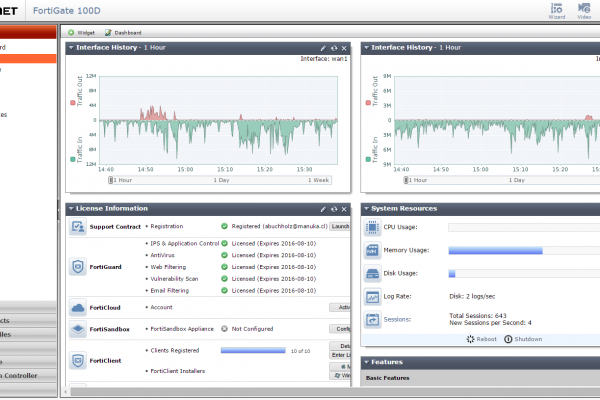The height and width of the screenshot is (400, 600).
Task: Click the FortiGate 100D title
Action: [67, 11]
